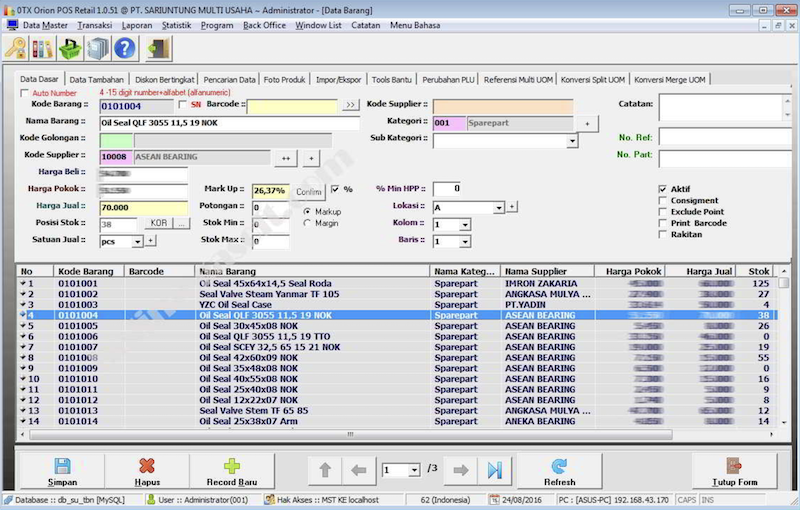Expand the Lokasi dropdown

click(x=498, y=207)
